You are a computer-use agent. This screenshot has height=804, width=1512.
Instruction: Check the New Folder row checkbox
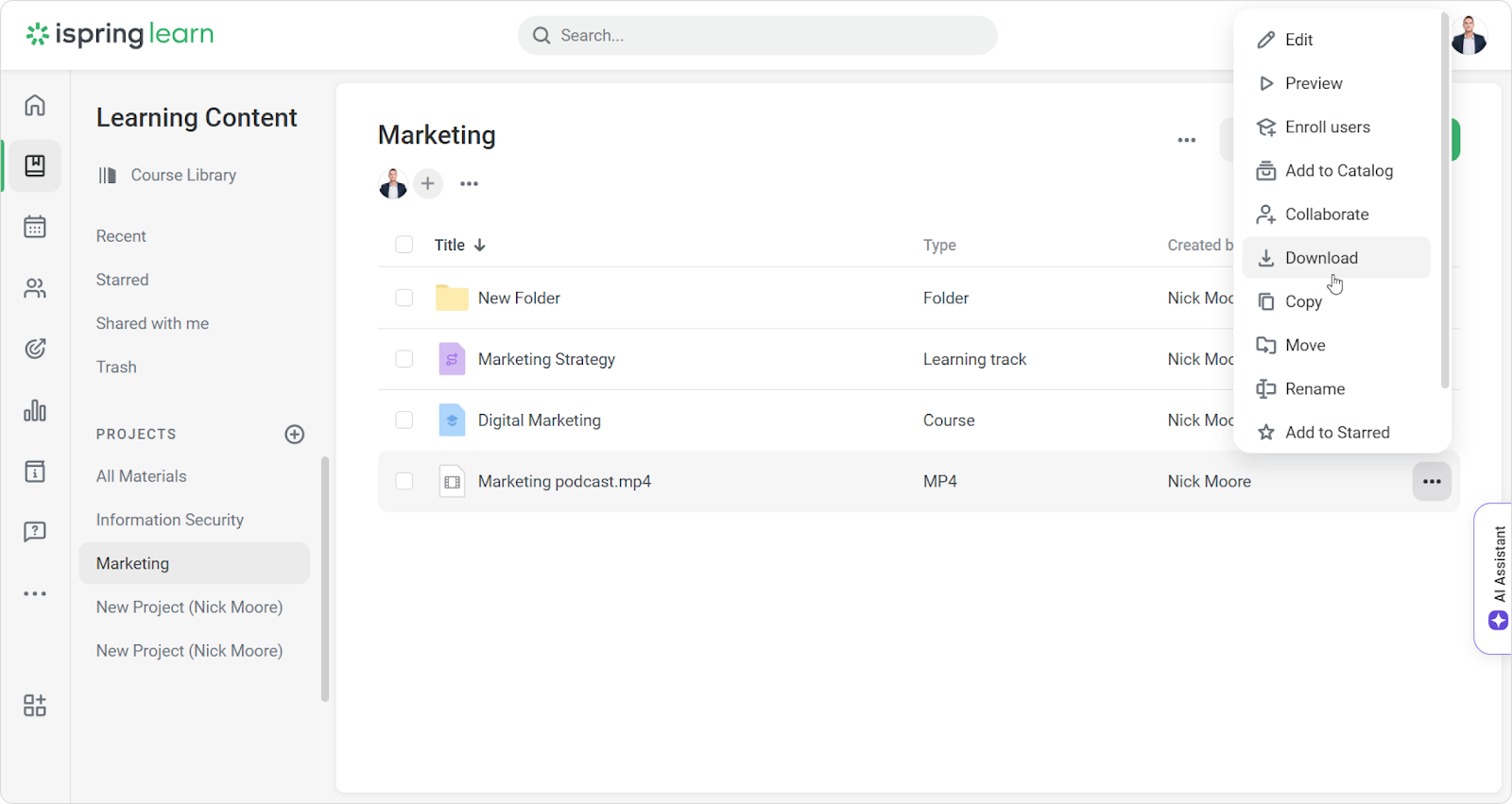[404, 298]
